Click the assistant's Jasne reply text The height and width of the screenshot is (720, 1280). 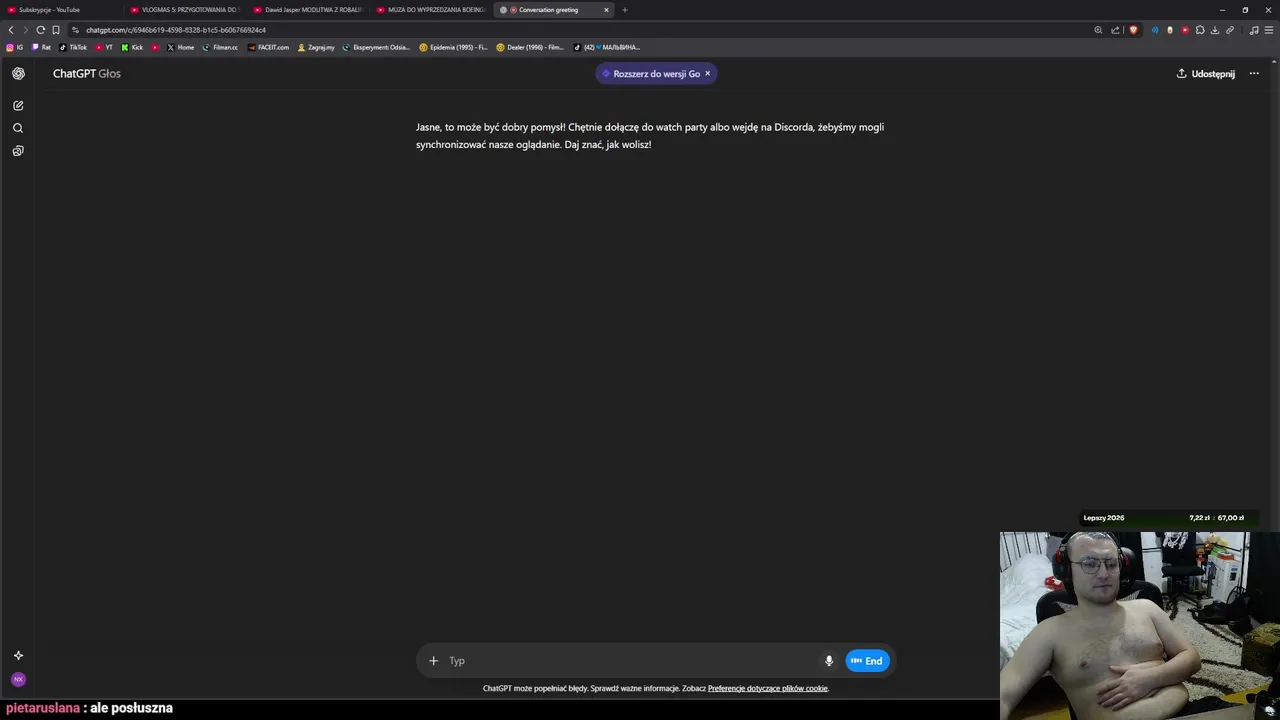(650, 136)
